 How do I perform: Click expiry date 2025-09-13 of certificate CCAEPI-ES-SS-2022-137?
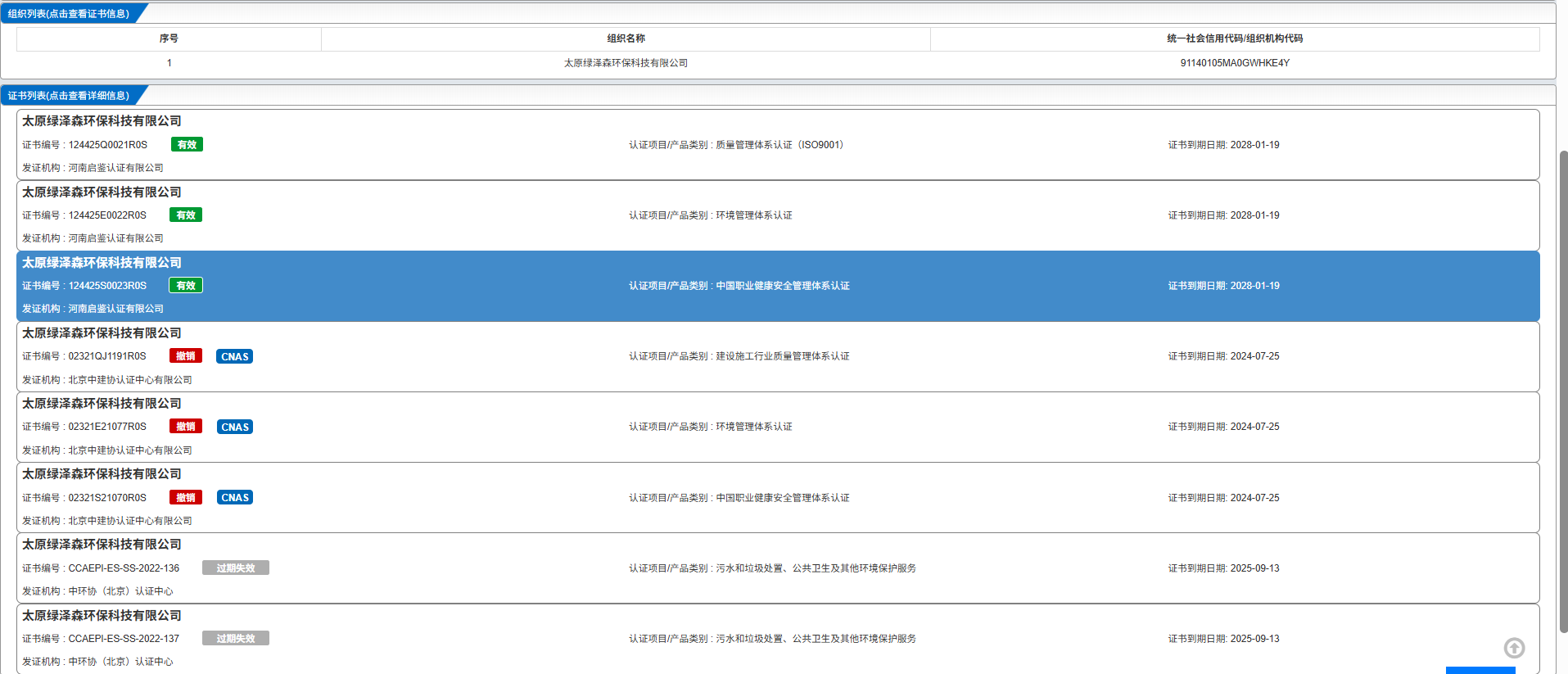1254,639
